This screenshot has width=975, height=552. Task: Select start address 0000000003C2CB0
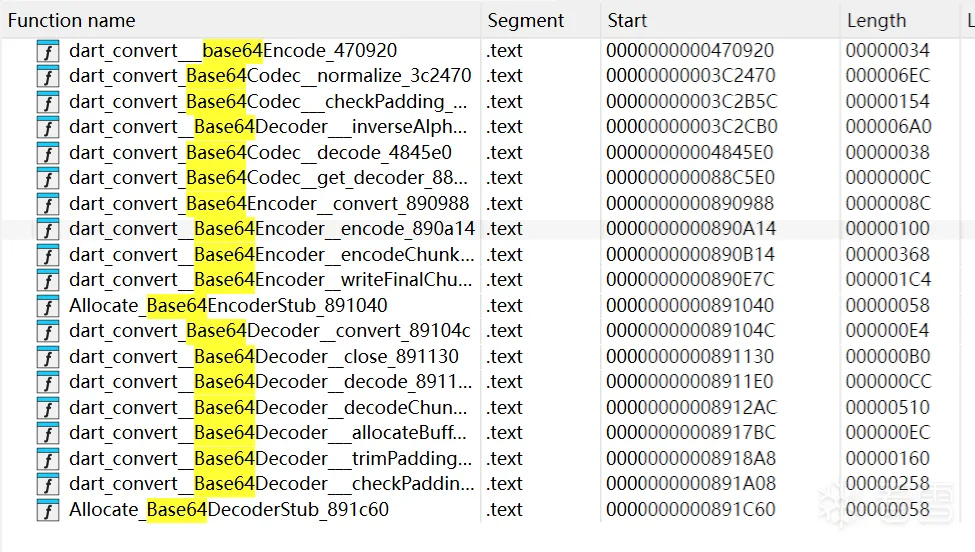coord(691,127)
